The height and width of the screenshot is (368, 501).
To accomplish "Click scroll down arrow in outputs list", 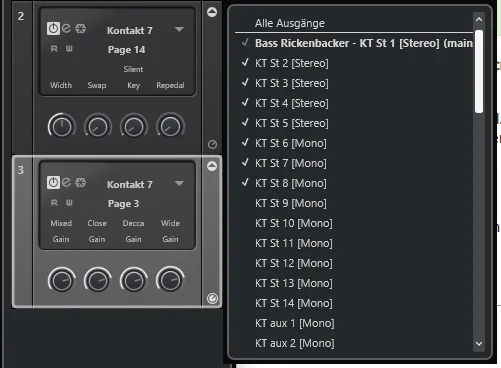I will [479, 343].
